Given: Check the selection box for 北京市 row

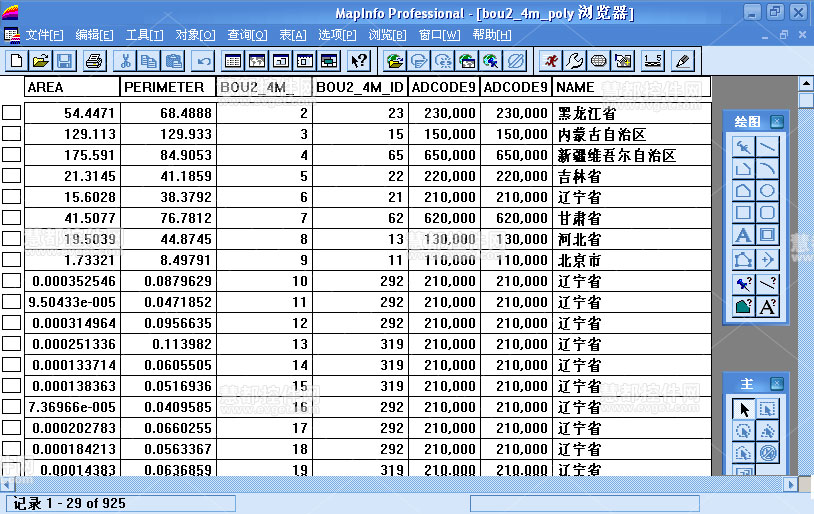Looking at the screenshot, I should tap(11, 260).
